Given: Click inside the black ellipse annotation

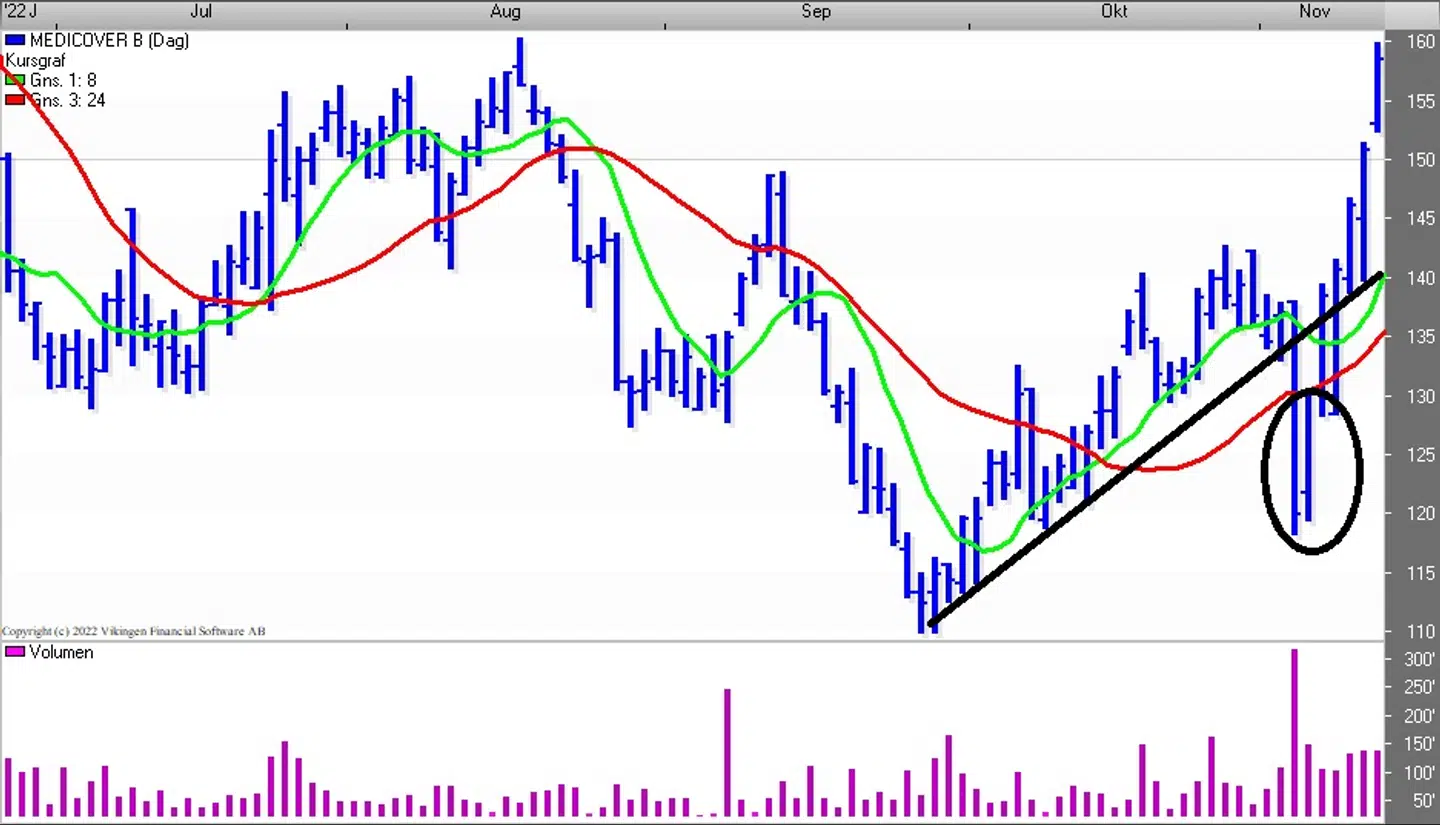Looking at the screenshot, I should point(1312,470).
